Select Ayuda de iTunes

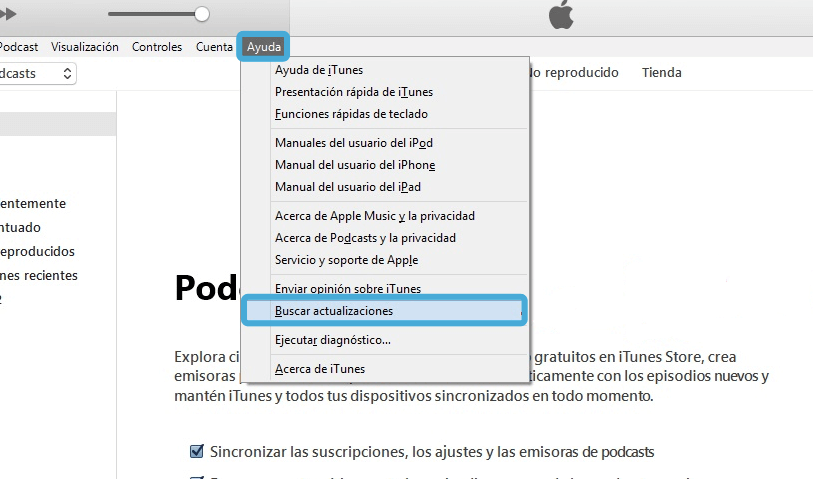[385, 70]
